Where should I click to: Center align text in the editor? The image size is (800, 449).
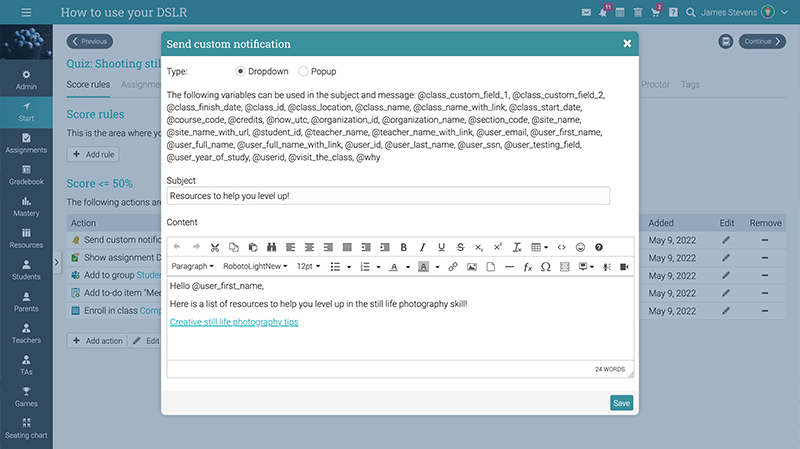click(x=309, y=247)
